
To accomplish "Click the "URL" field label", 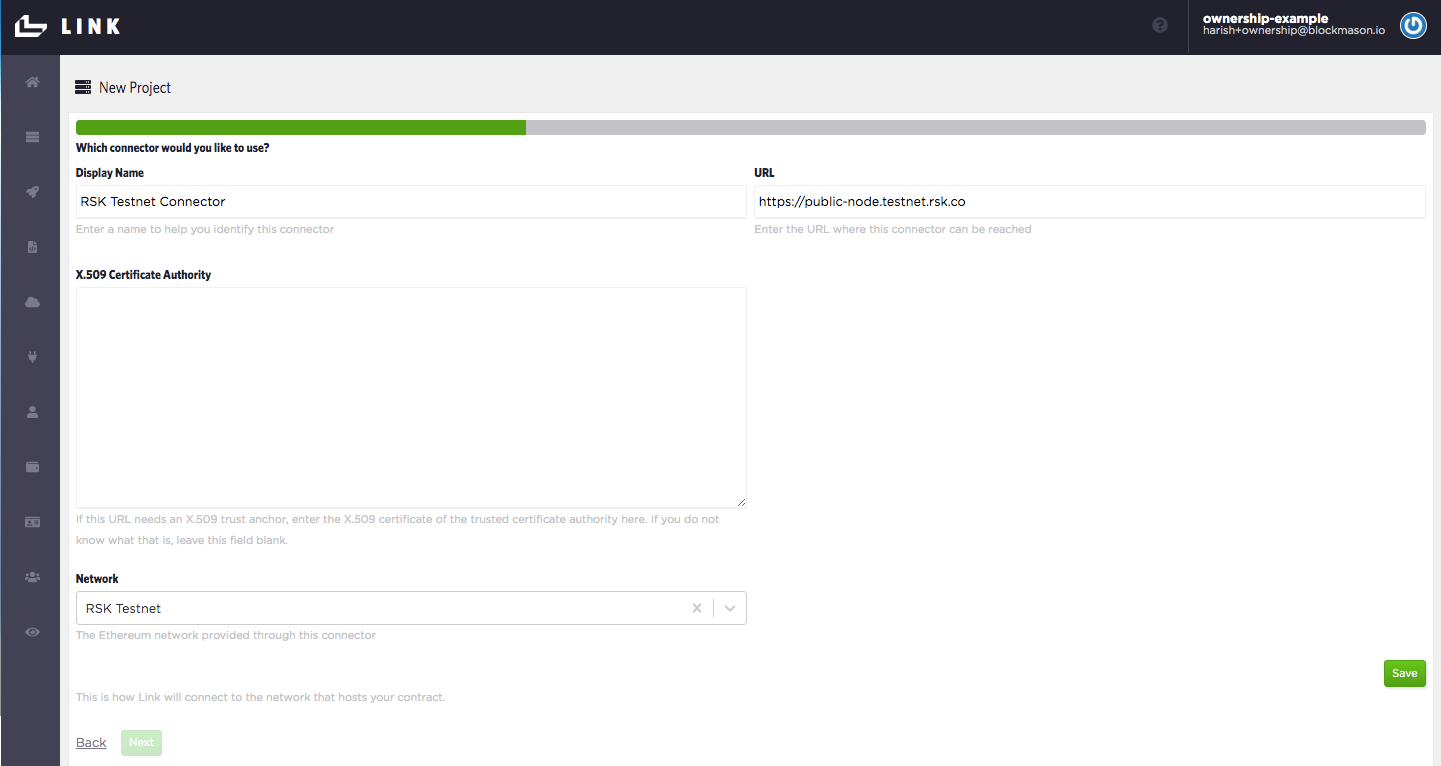I will coord(764,173).
